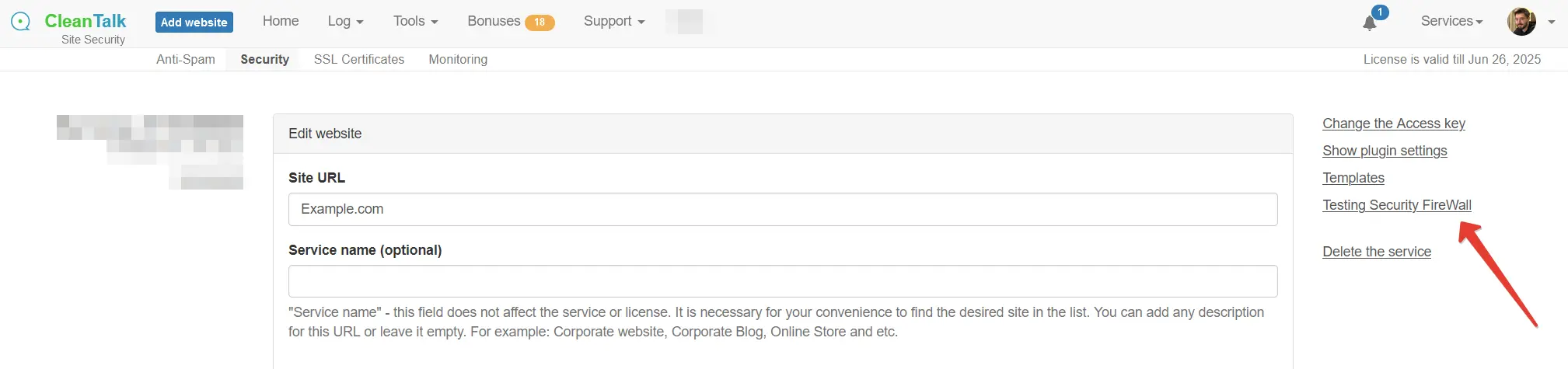Open the SSL Certificates tab
Viewport: 1568px width, 369px height.
(359, 60)
